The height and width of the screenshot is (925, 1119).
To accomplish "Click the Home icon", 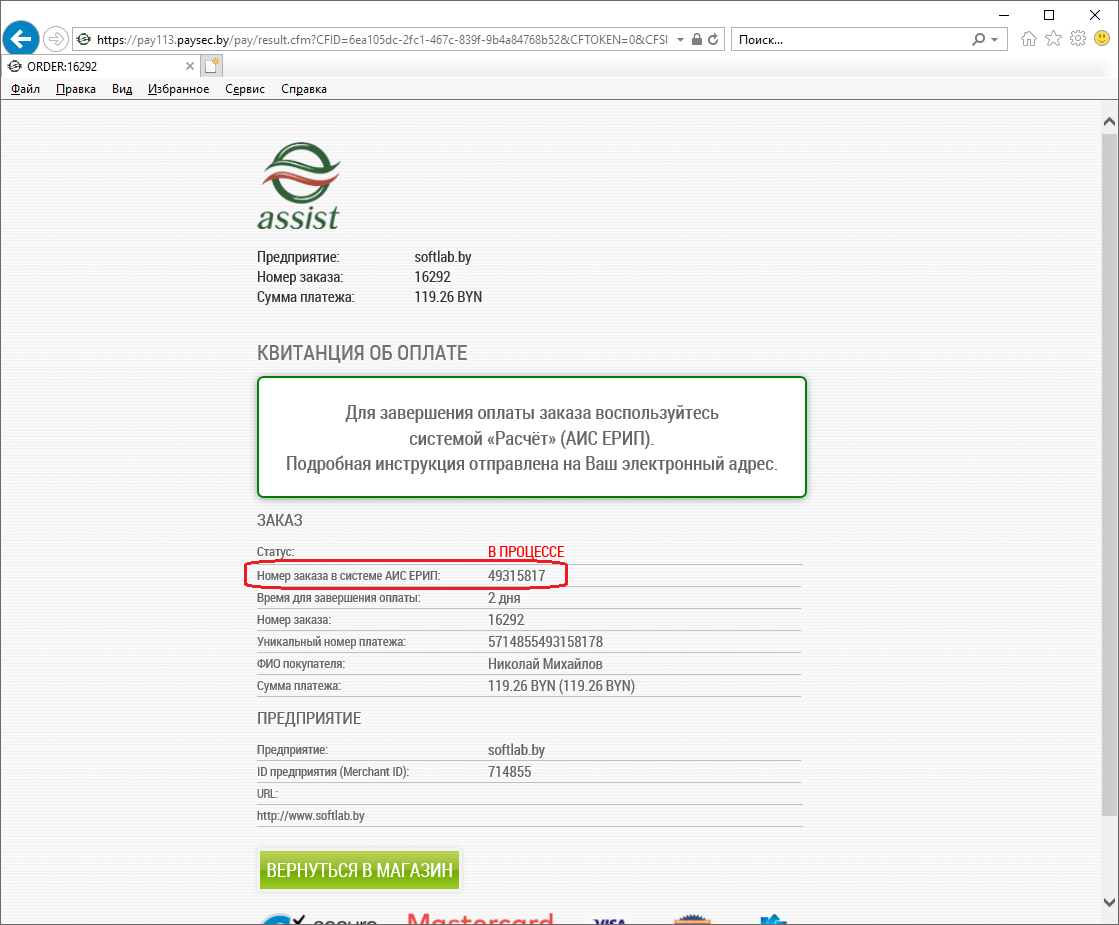I will (1028, 39).
